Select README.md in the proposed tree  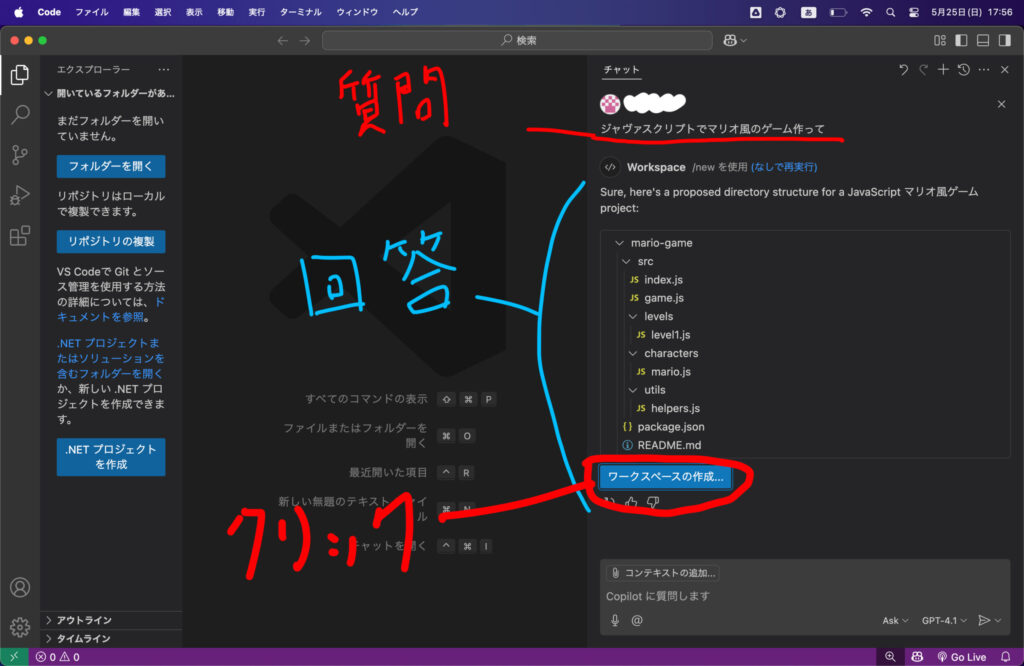point(662,445)
